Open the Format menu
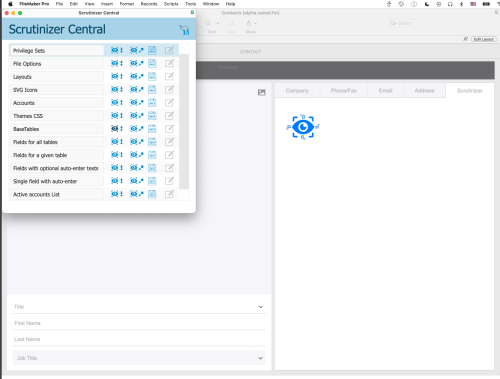 127,4
